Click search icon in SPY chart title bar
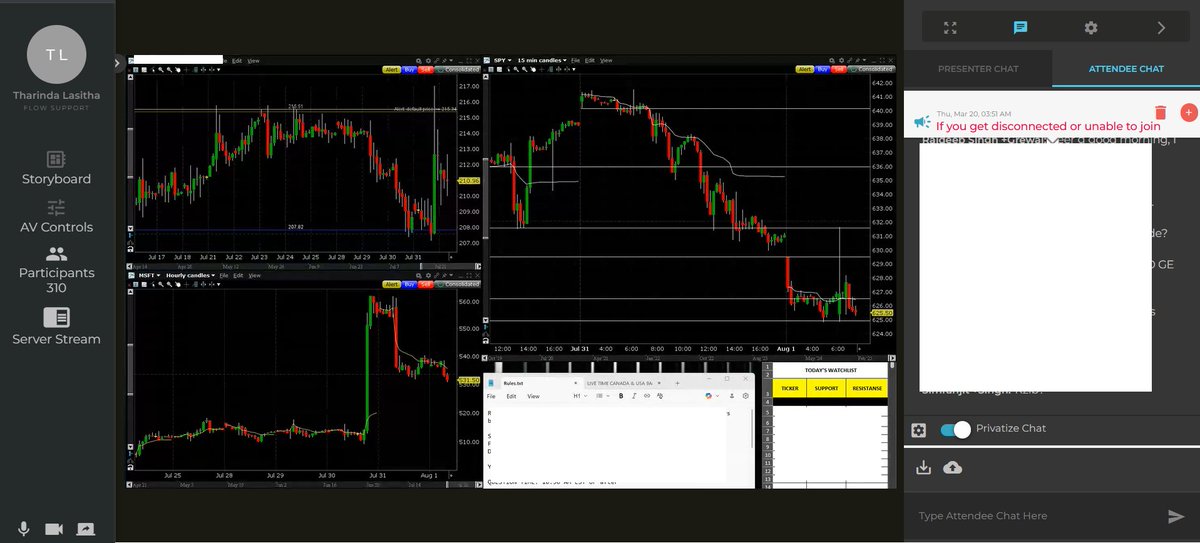The width and height of the screenshot is (1200, 543). click(x=831, y=60)
